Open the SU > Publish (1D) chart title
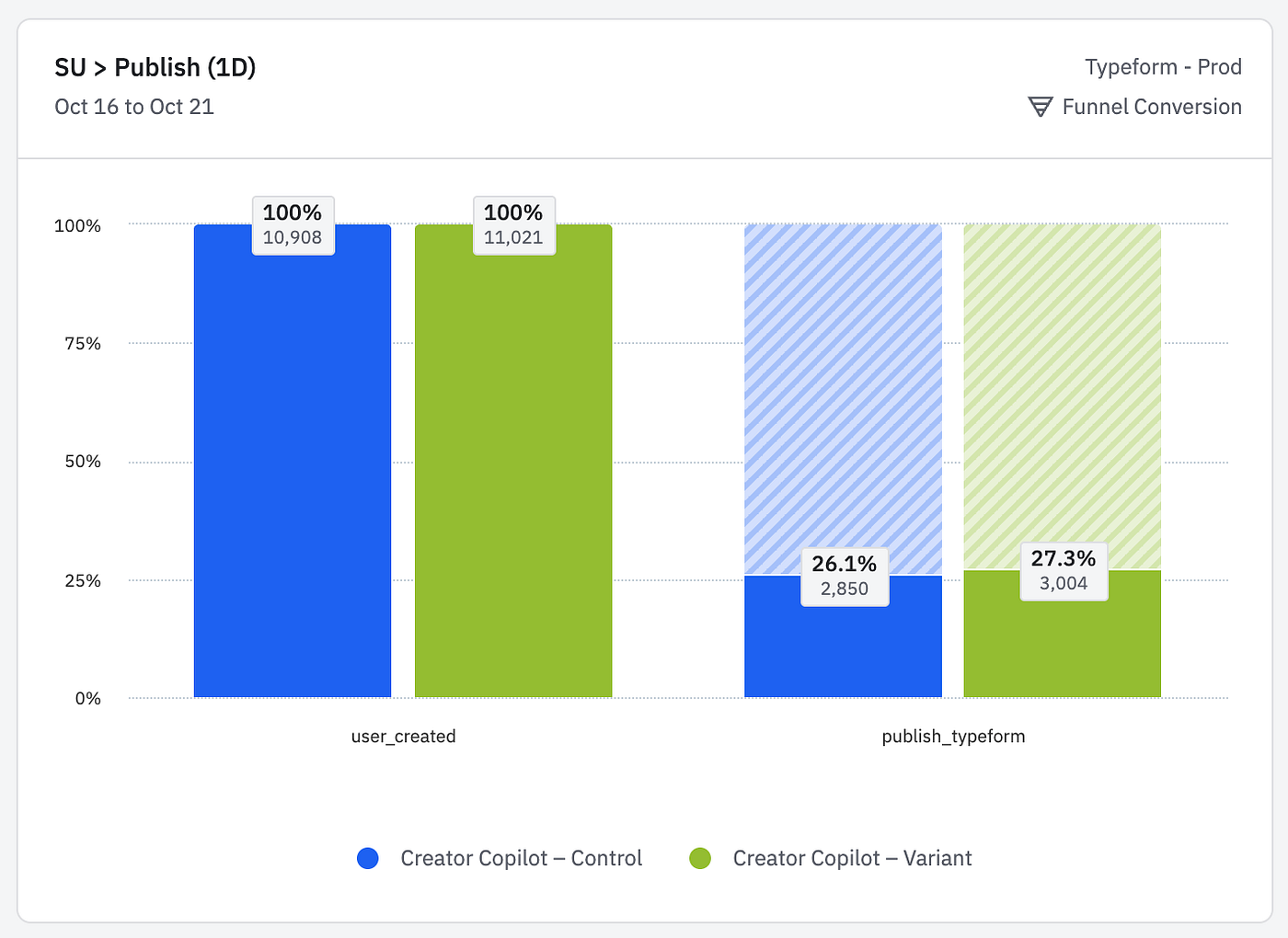 click(x=155, y=67)
